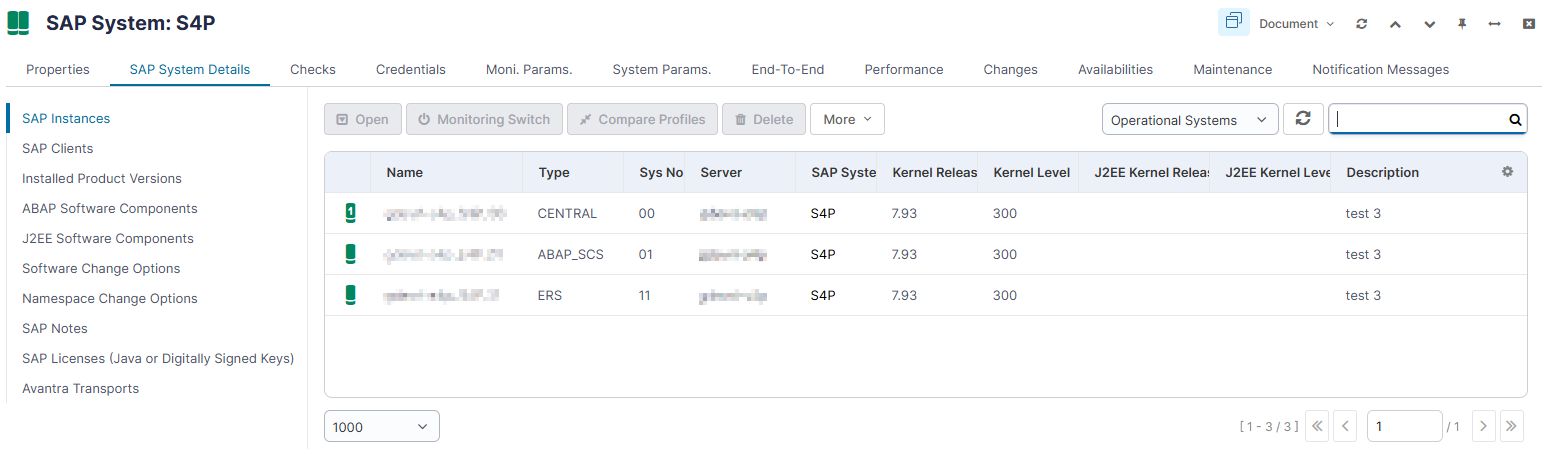Open the cascade windows icon beside Document
Image resolution: width=1542 pixels, height=449 pixels.
click(x=1233, y=22)
